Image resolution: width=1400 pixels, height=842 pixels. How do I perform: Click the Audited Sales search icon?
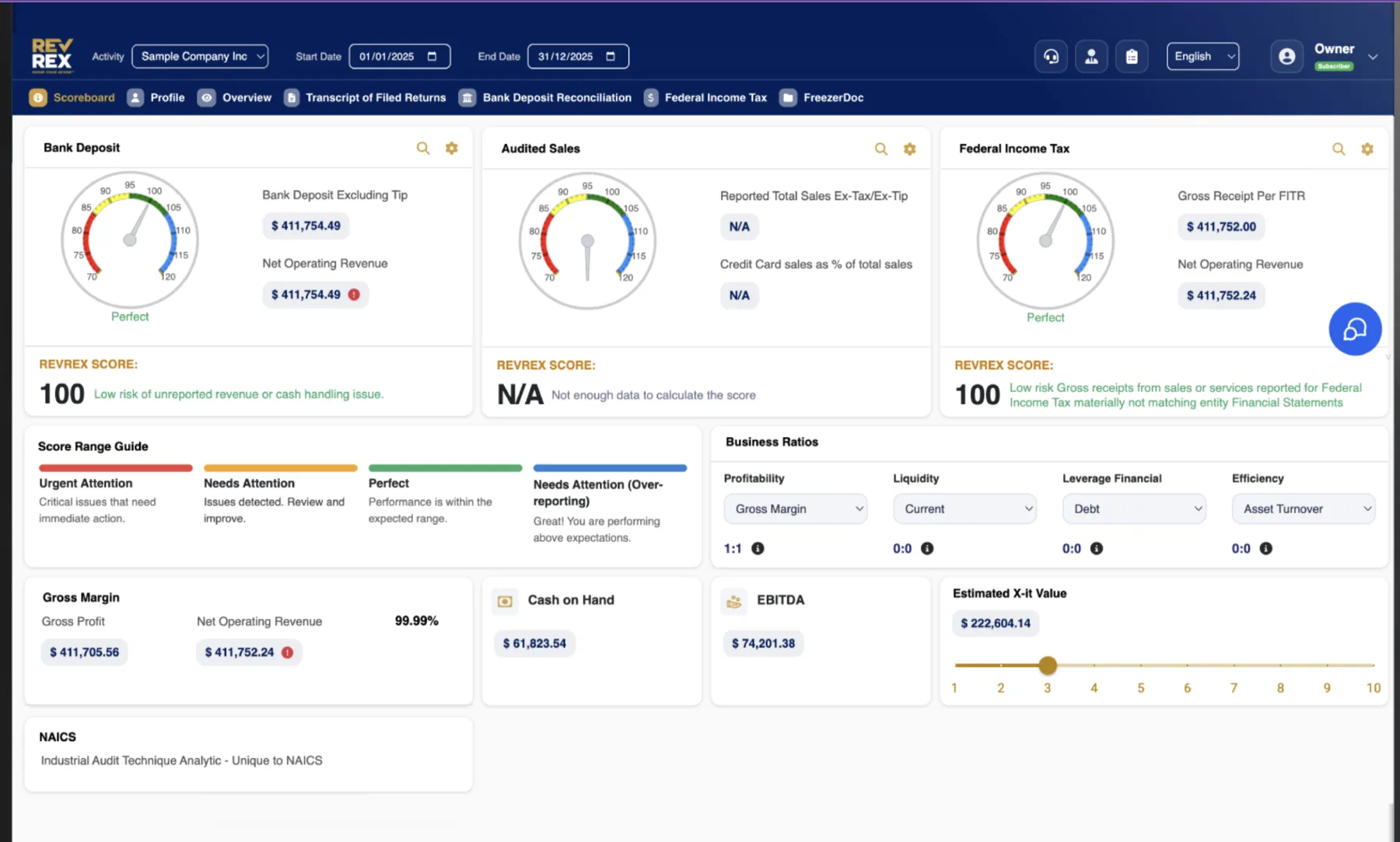coord(881,148)
